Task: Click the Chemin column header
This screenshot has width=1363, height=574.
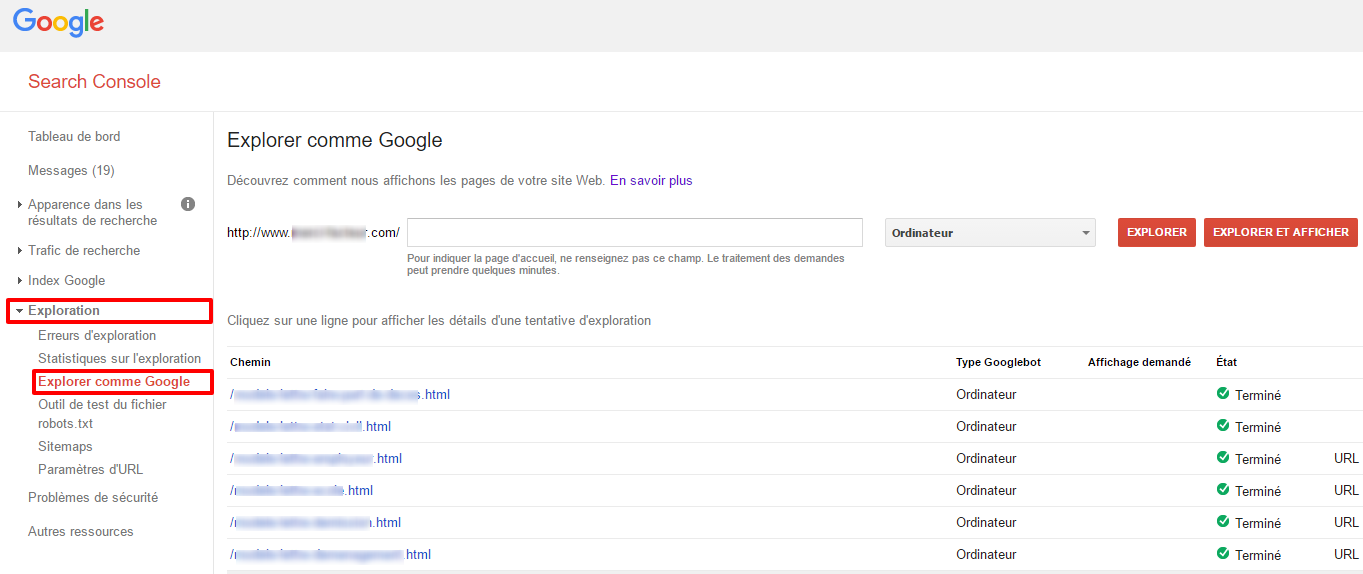Action: coord(250,362)
